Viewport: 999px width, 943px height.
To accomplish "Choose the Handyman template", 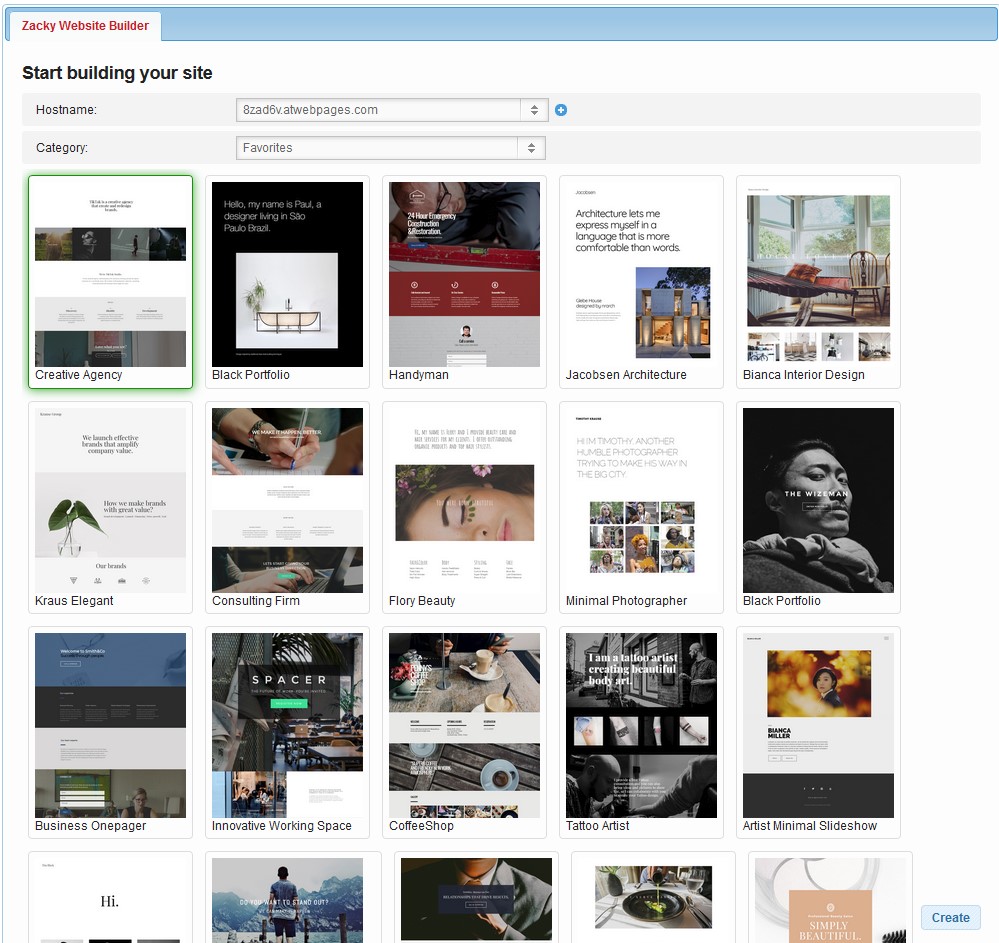I will [x=464, y=273].
